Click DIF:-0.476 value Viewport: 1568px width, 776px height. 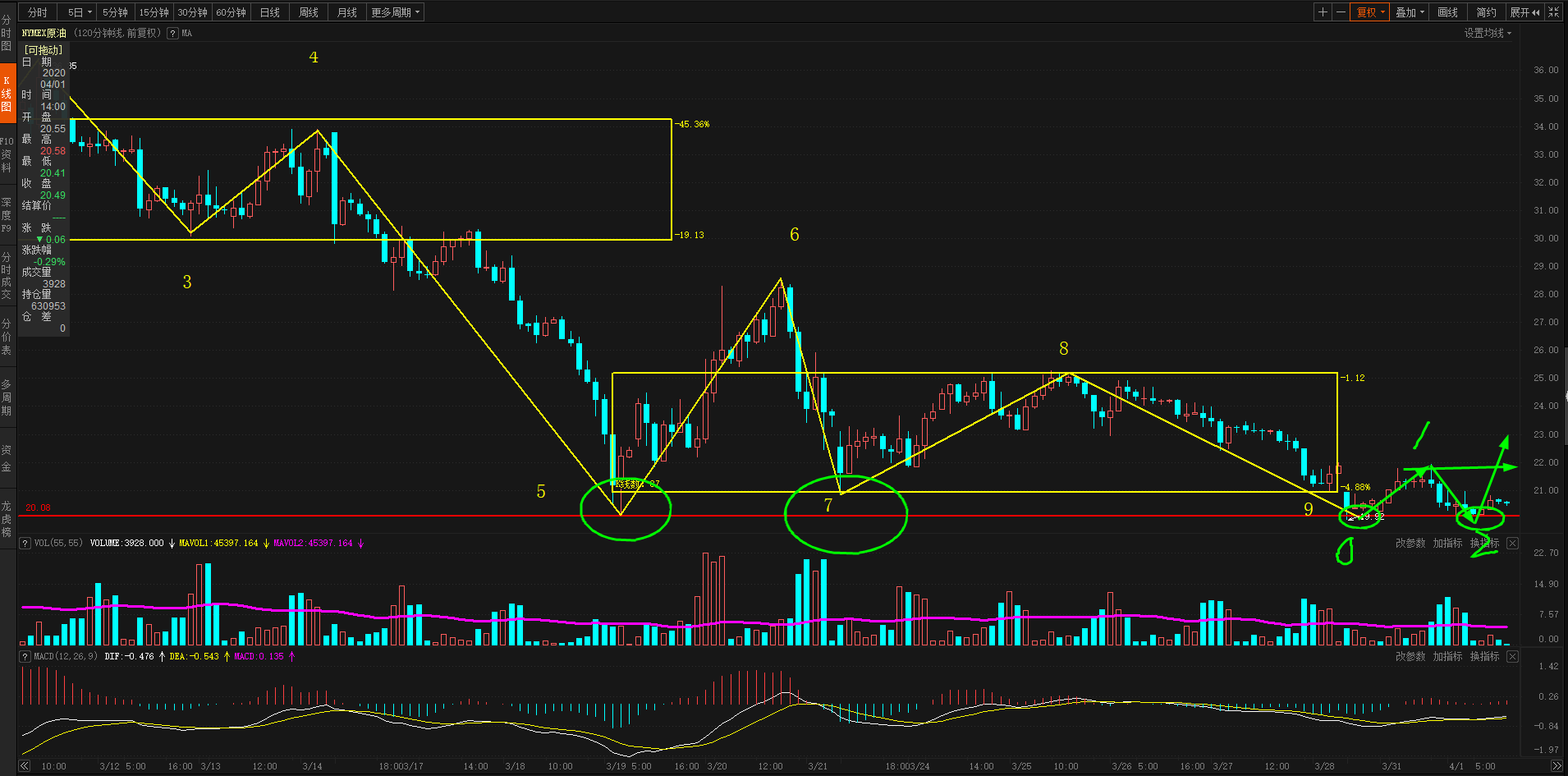(x=129, y=657)
